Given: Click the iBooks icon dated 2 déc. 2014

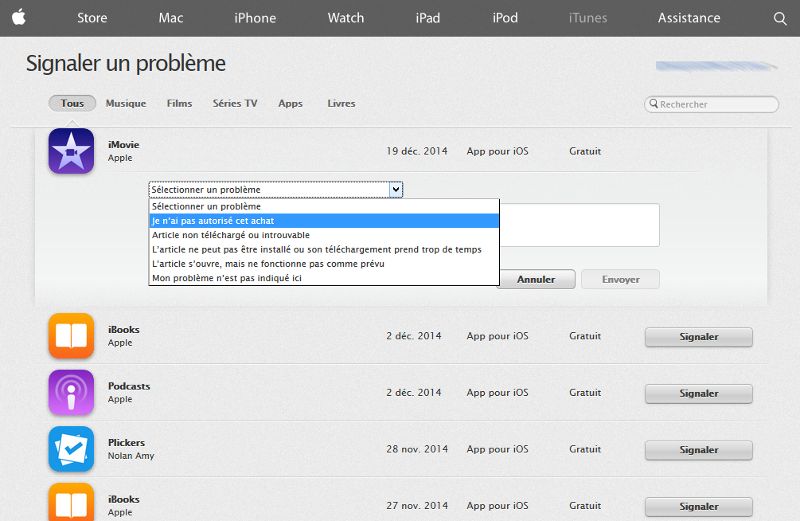Looking at the screenshot, I should tap(71, 336).
